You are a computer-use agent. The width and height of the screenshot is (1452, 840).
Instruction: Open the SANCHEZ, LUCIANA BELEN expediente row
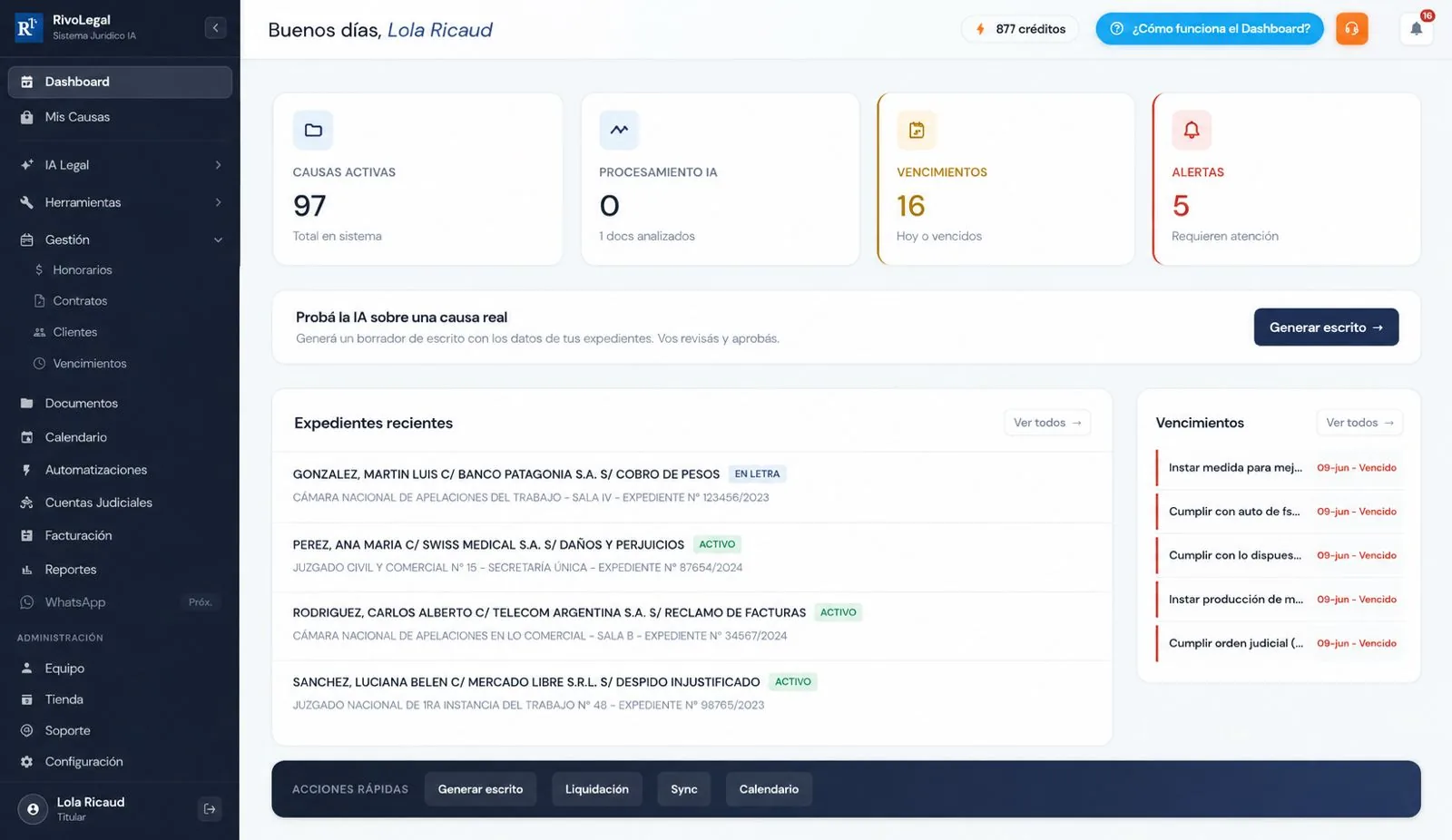(x=692, y=693)
